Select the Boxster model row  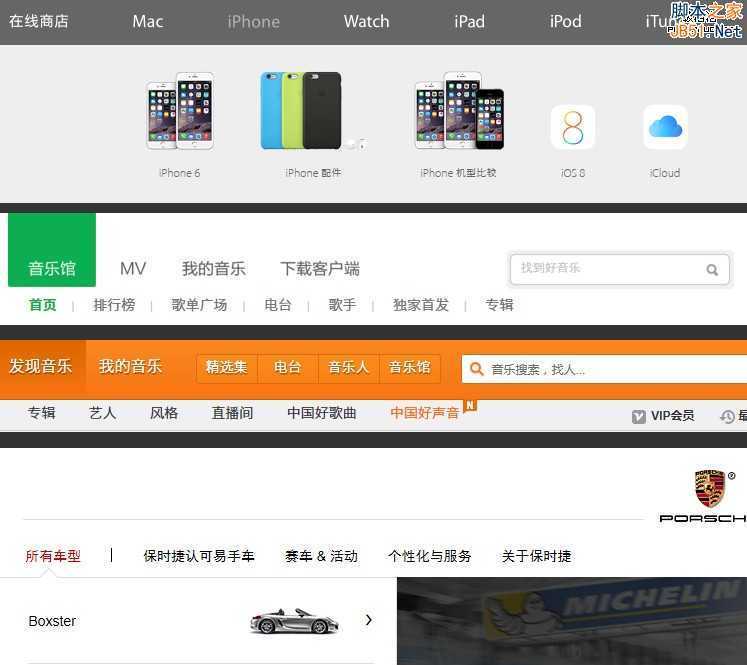pyautogui.click(x=199, y=621)
